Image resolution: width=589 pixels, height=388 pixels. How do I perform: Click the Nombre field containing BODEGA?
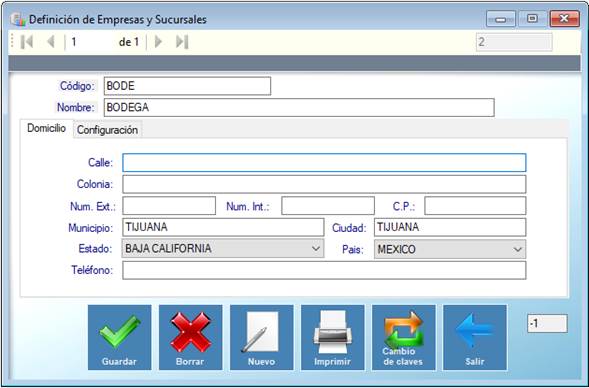tap(299, 107)
